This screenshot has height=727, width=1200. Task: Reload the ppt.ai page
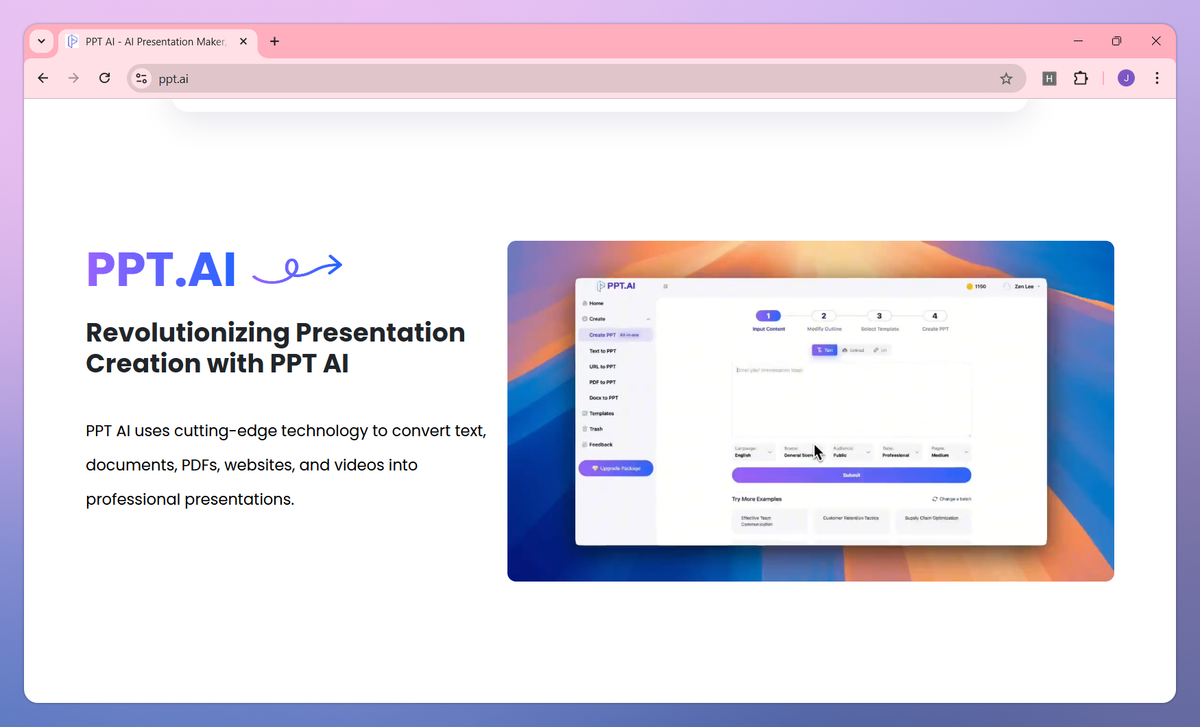point(104,78)
